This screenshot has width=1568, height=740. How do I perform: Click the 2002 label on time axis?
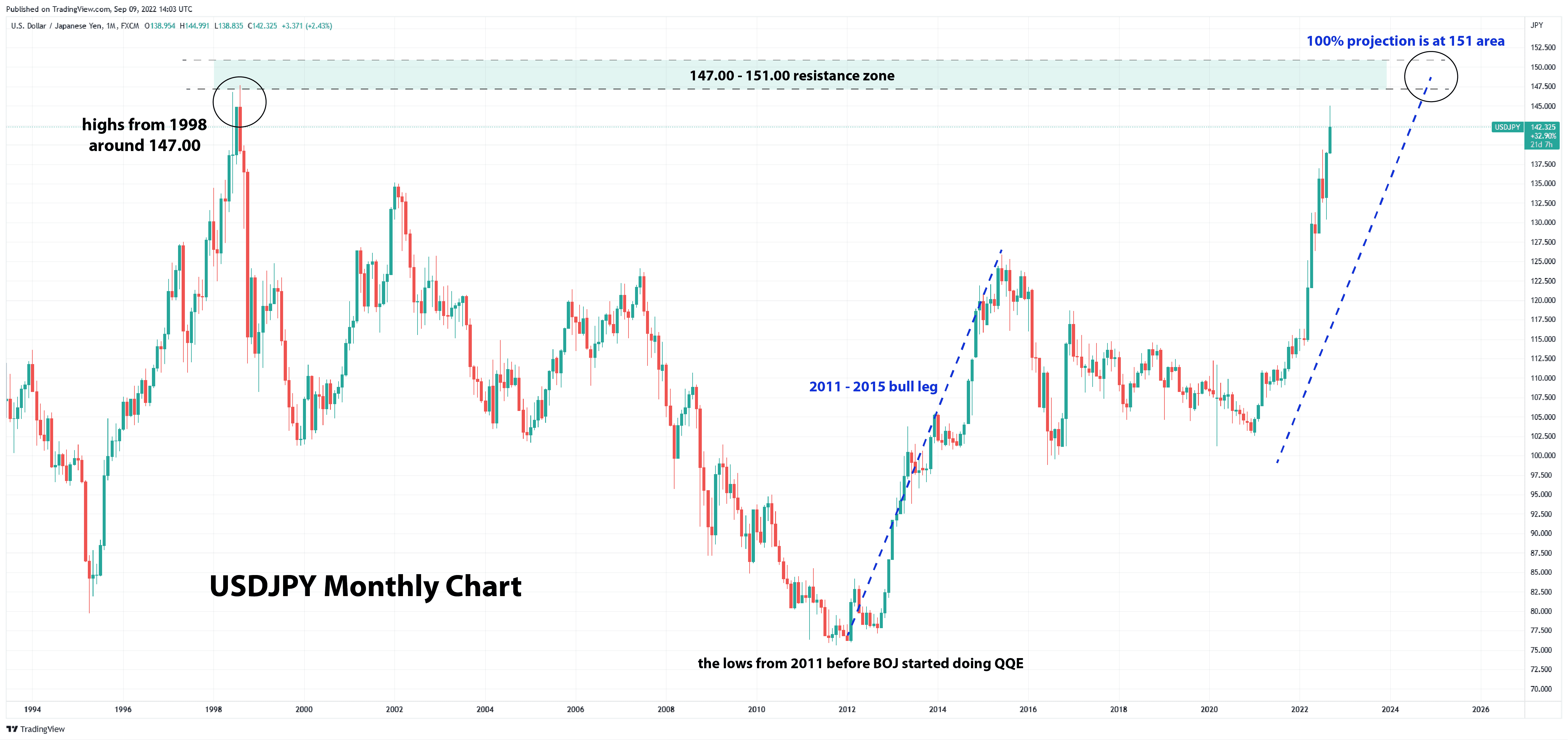coord(394,709)
